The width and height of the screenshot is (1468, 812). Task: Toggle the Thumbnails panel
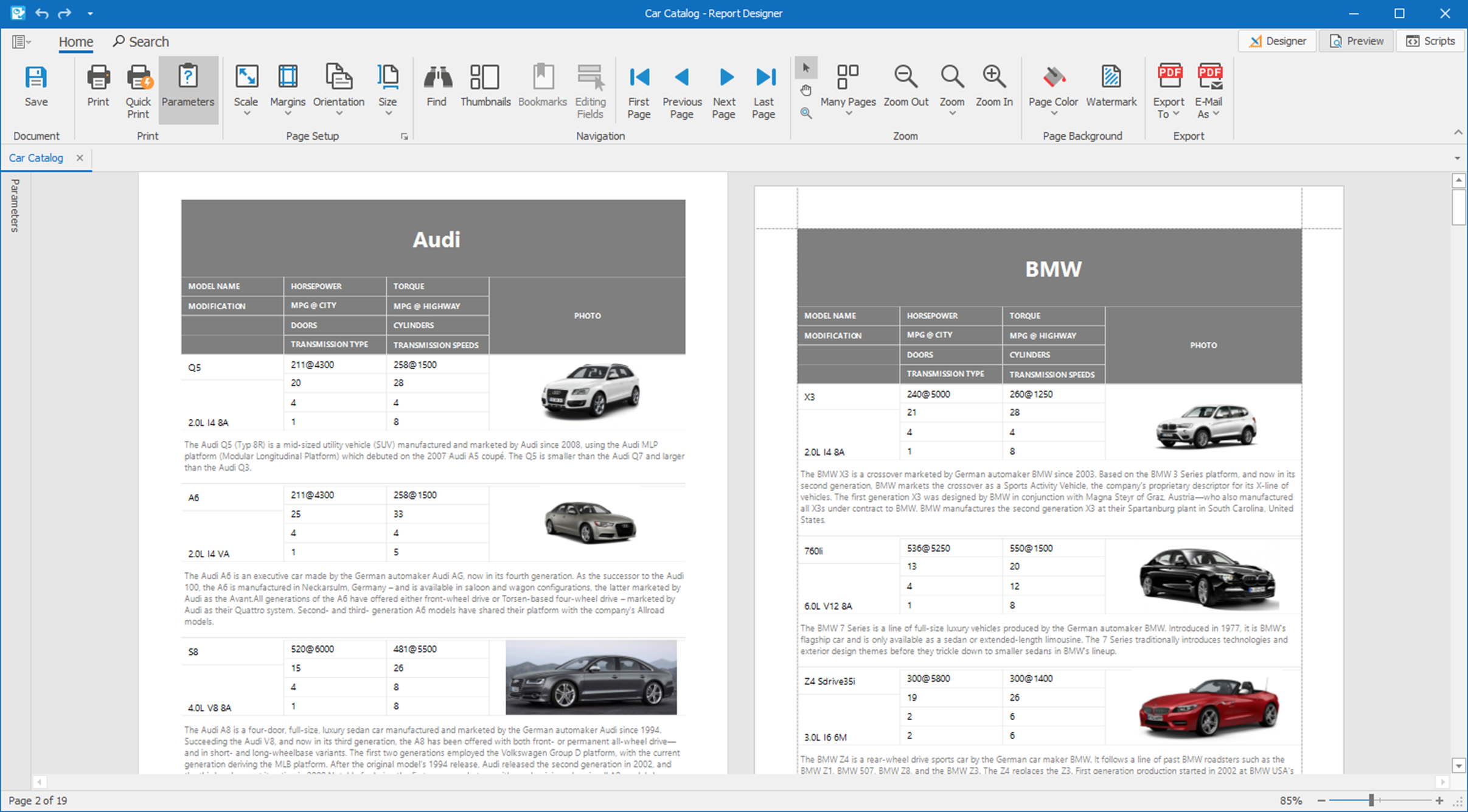(x=485, y=87)
